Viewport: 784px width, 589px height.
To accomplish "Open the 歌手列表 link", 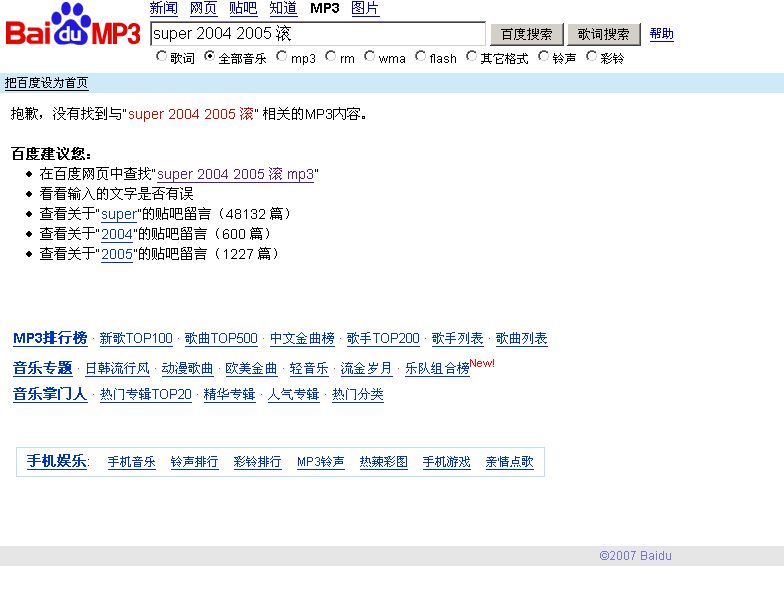I will click(x=458, y=338).
